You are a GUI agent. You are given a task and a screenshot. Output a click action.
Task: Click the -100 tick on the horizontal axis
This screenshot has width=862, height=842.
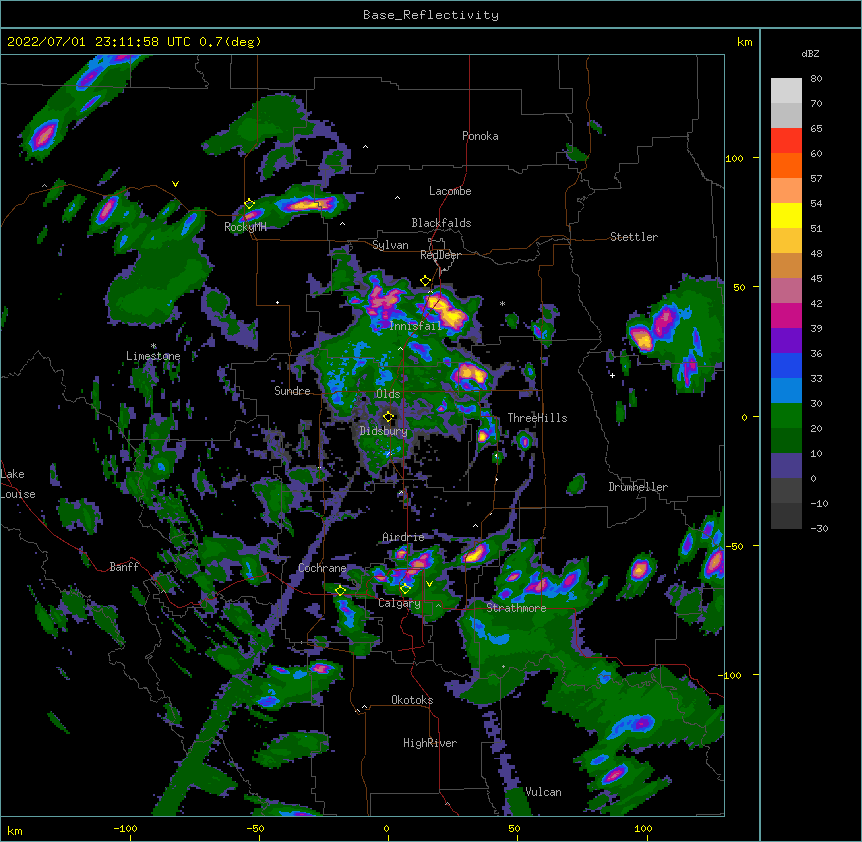(125, 828)
